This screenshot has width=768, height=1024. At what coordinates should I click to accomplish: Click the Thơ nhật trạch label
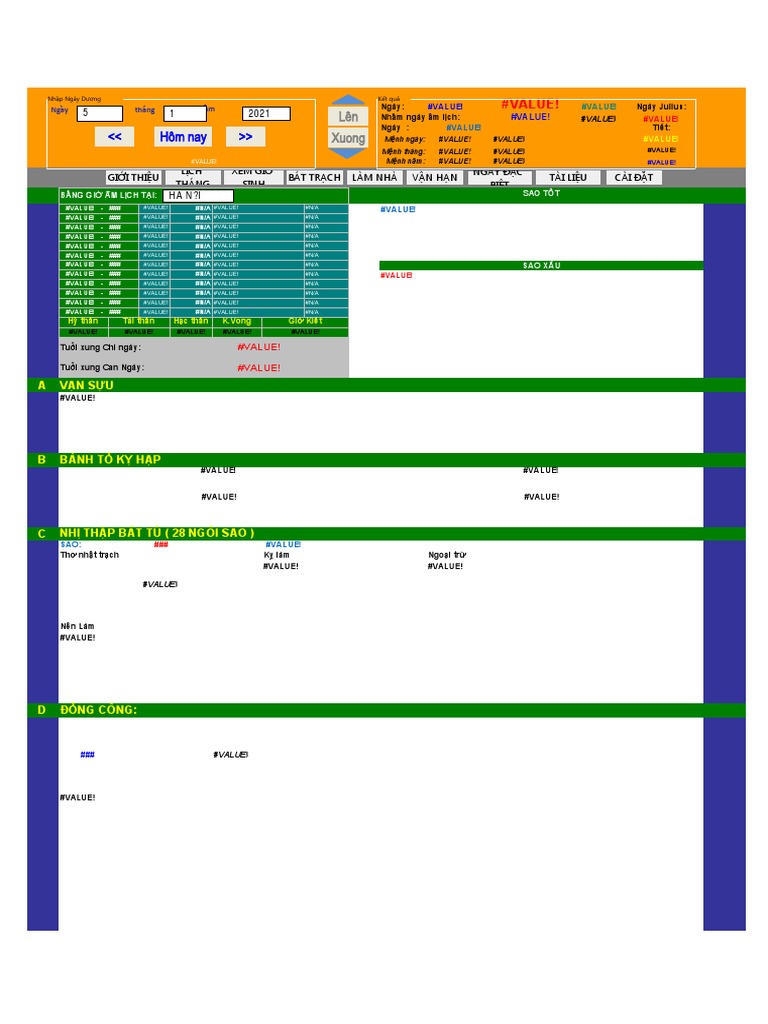coord(89,555)
